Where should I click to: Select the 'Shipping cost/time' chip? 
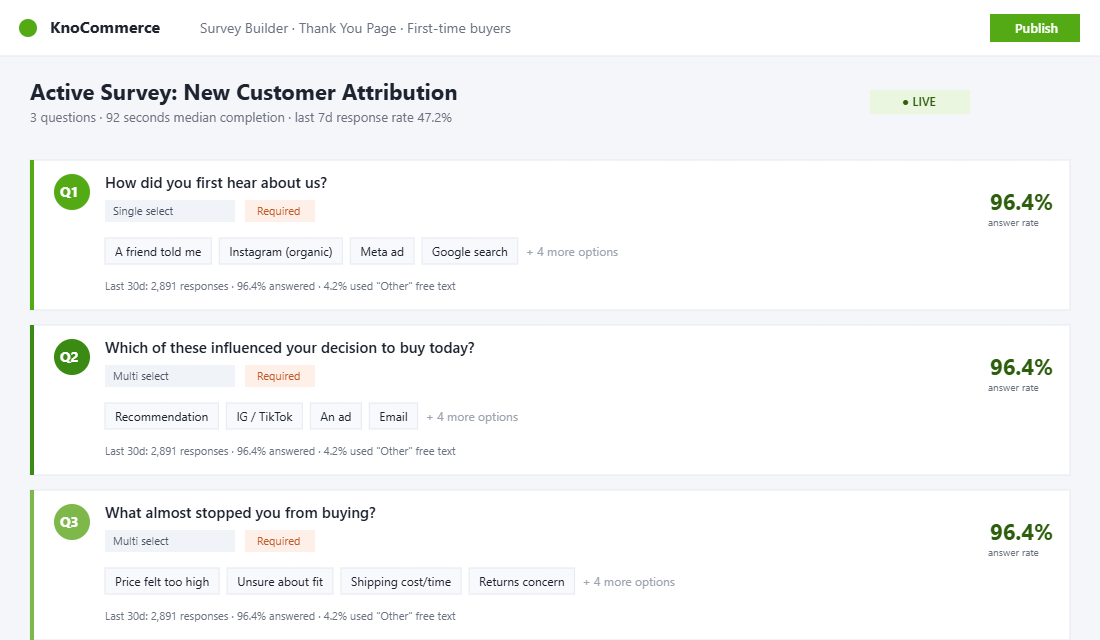(x=401, y=581)
